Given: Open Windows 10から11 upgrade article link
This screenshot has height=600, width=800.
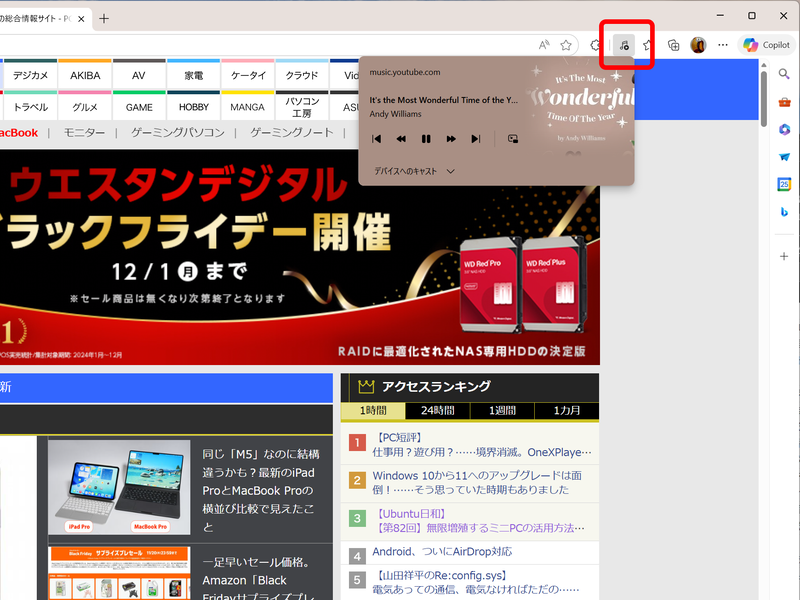Looking at the screenshot, I should [478, 483].
